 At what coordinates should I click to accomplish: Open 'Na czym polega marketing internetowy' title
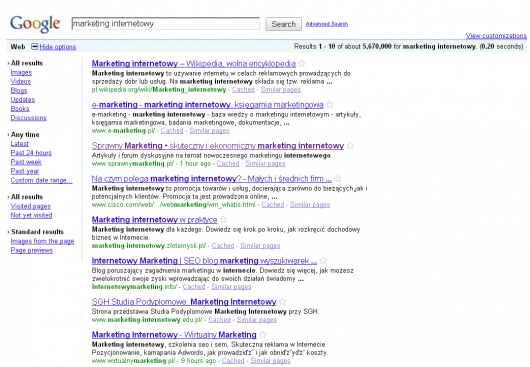212,179
